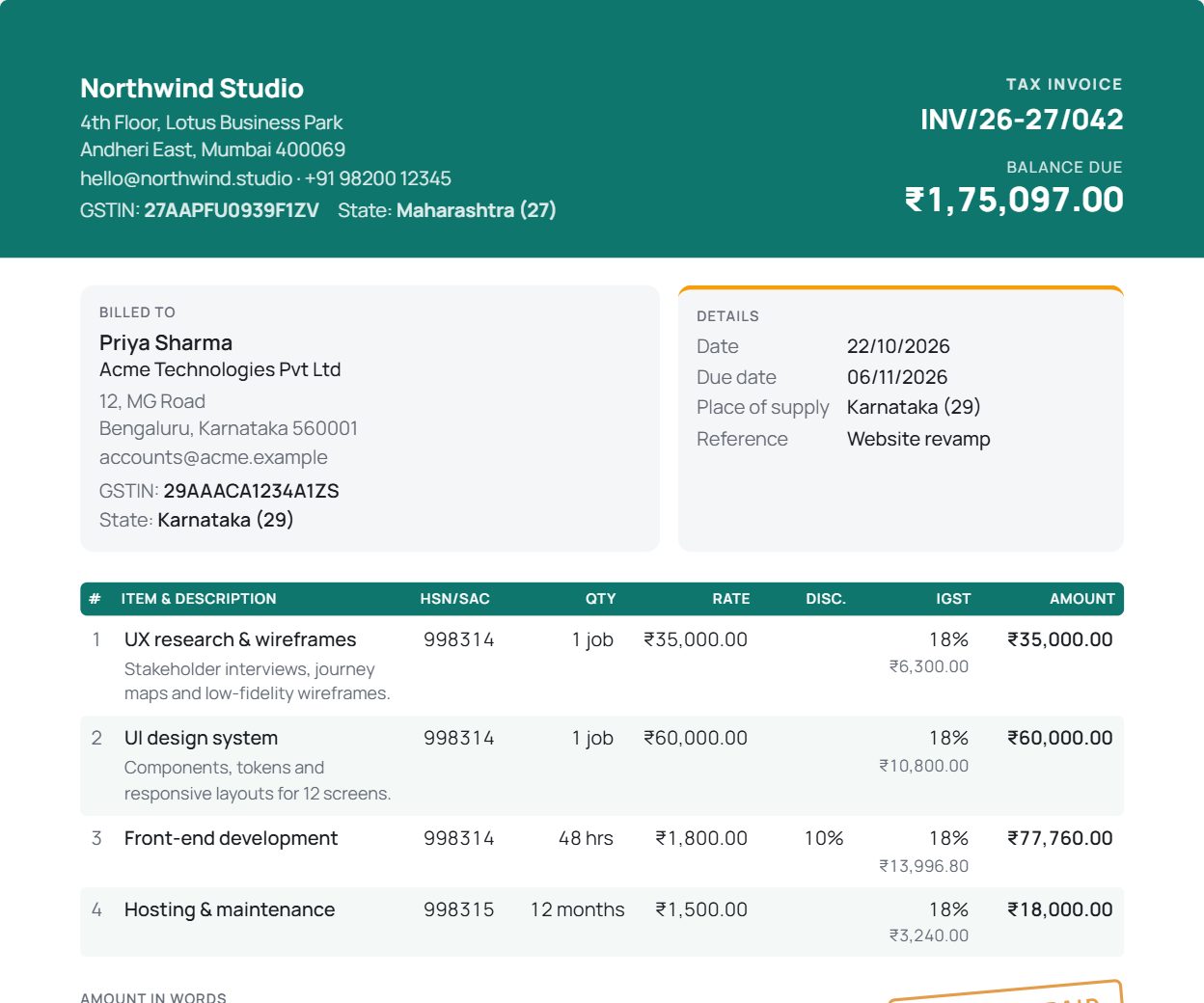This screenshot has height=1003, width=1204.
Task: Click invoice date 22/10/2026
Action: pyautogui.click(x=898, y=346)
